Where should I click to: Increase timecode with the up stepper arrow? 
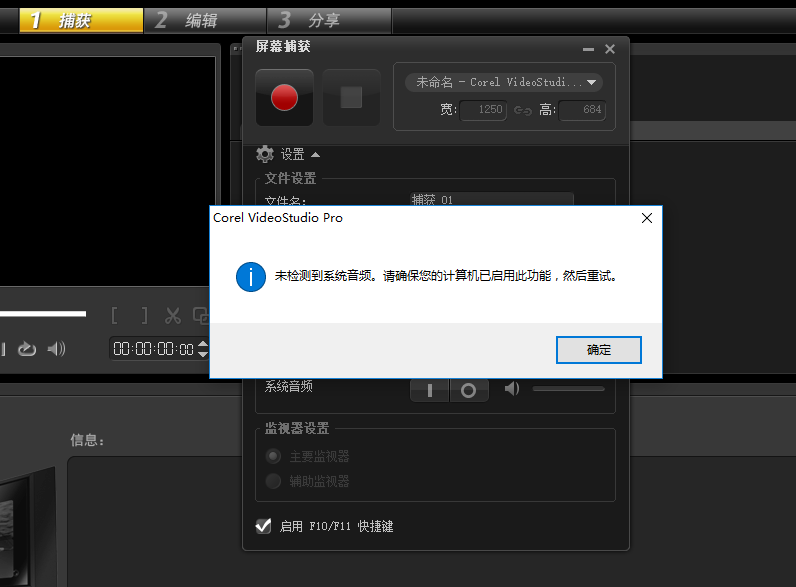[x=203, y=344]
